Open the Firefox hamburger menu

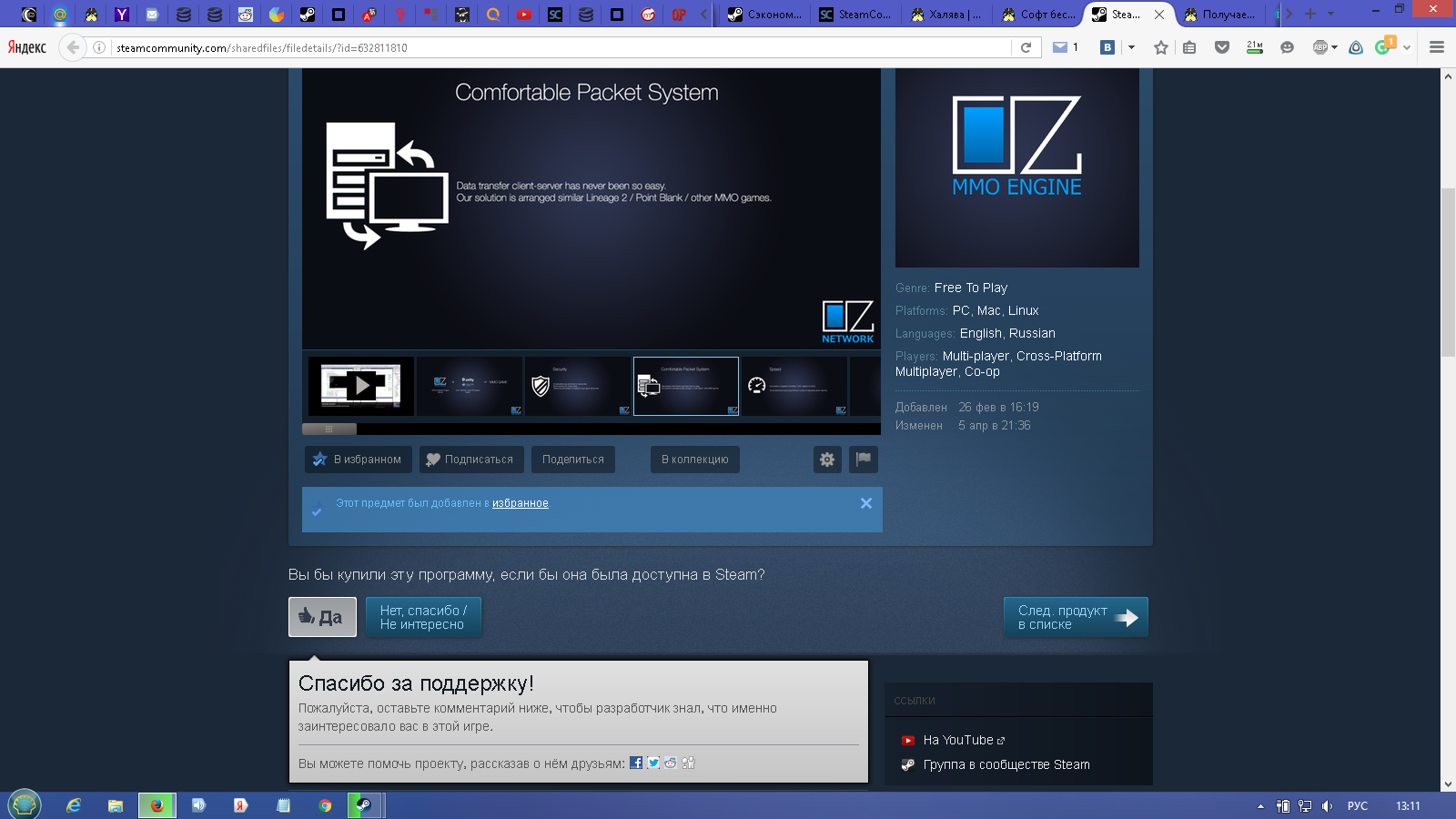[1437, 47]
